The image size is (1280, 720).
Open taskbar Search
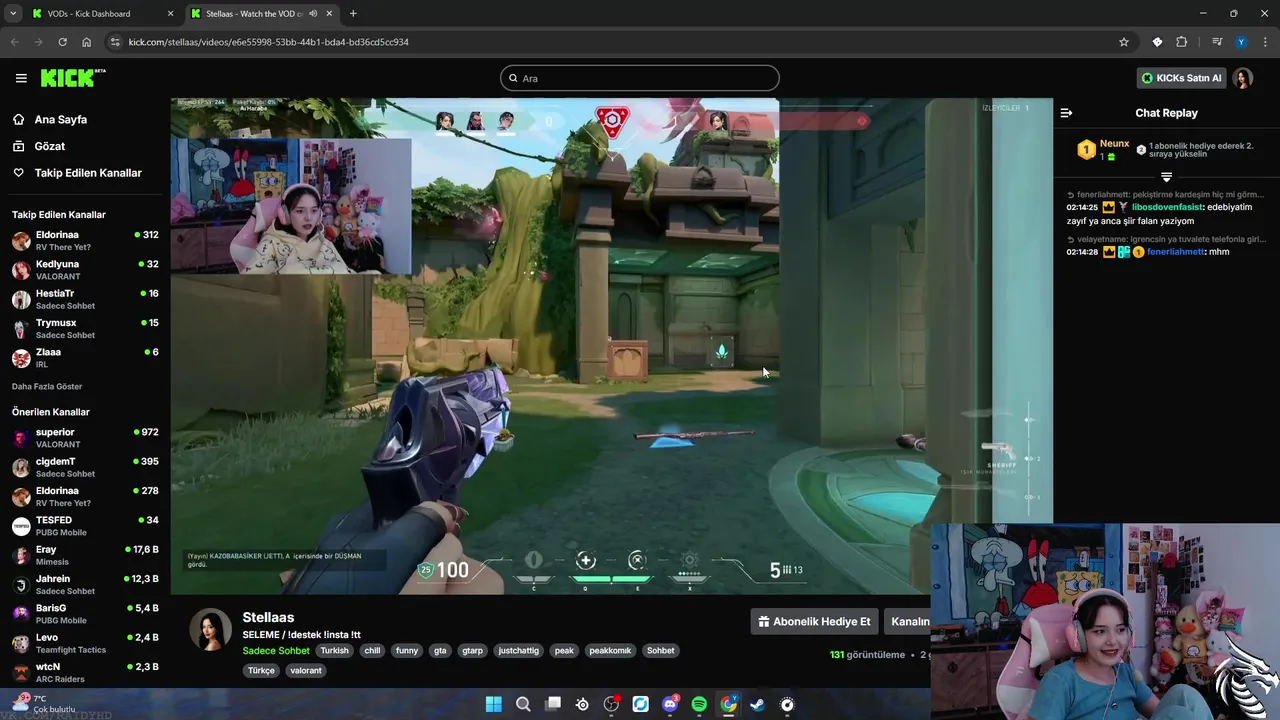(x=523, y=704)
